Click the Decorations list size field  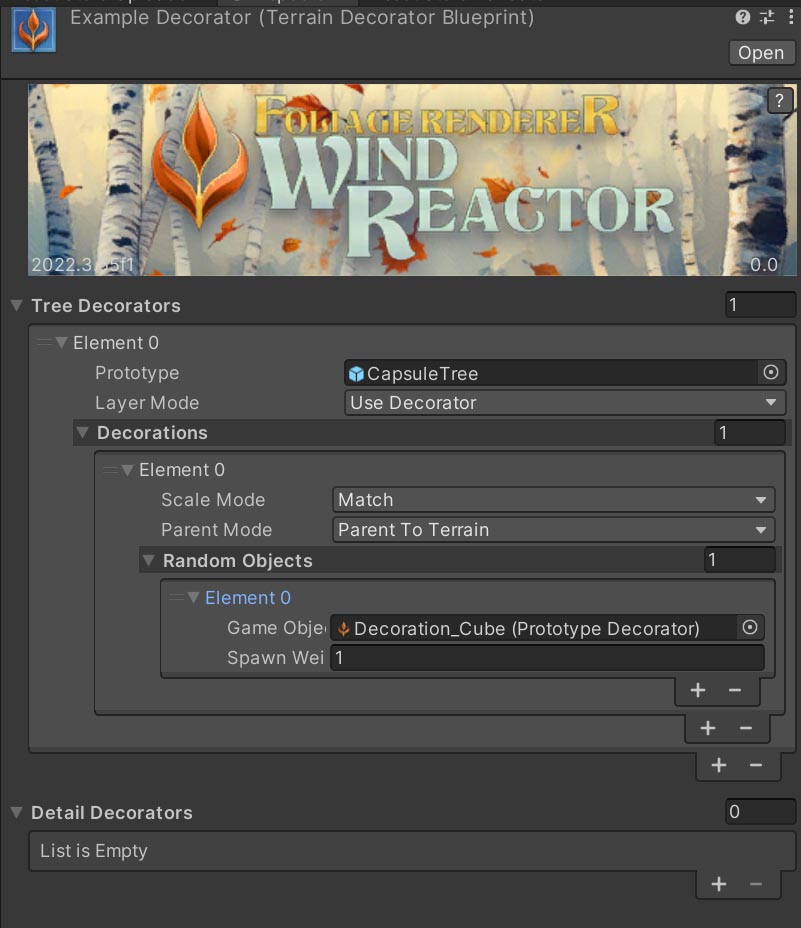[x=749, y=433]
